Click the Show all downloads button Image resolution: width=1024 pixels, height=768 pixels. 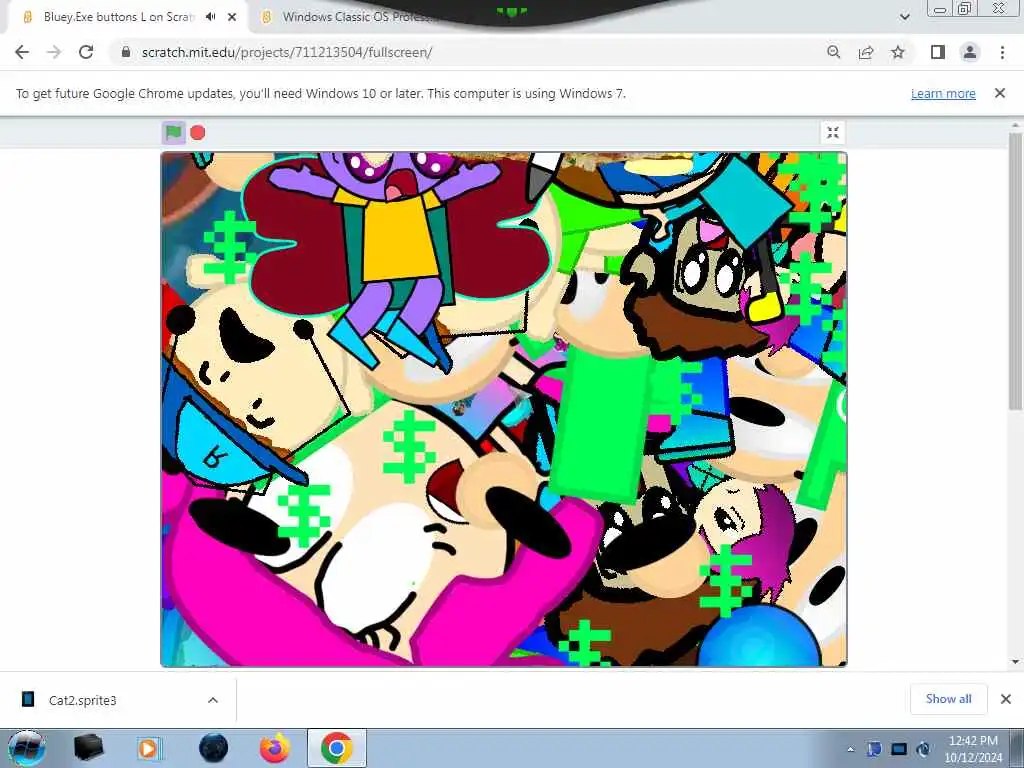click(x=948, y=699)
